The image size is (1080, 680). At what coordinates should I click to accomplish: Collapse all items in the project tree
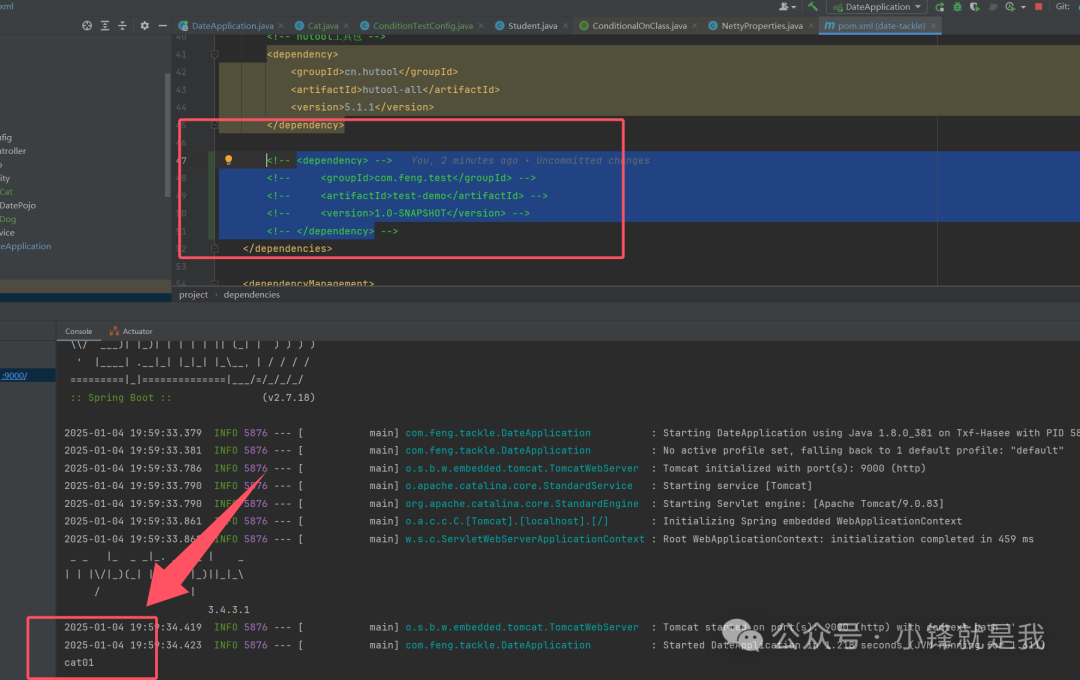(x=123, y=26)
